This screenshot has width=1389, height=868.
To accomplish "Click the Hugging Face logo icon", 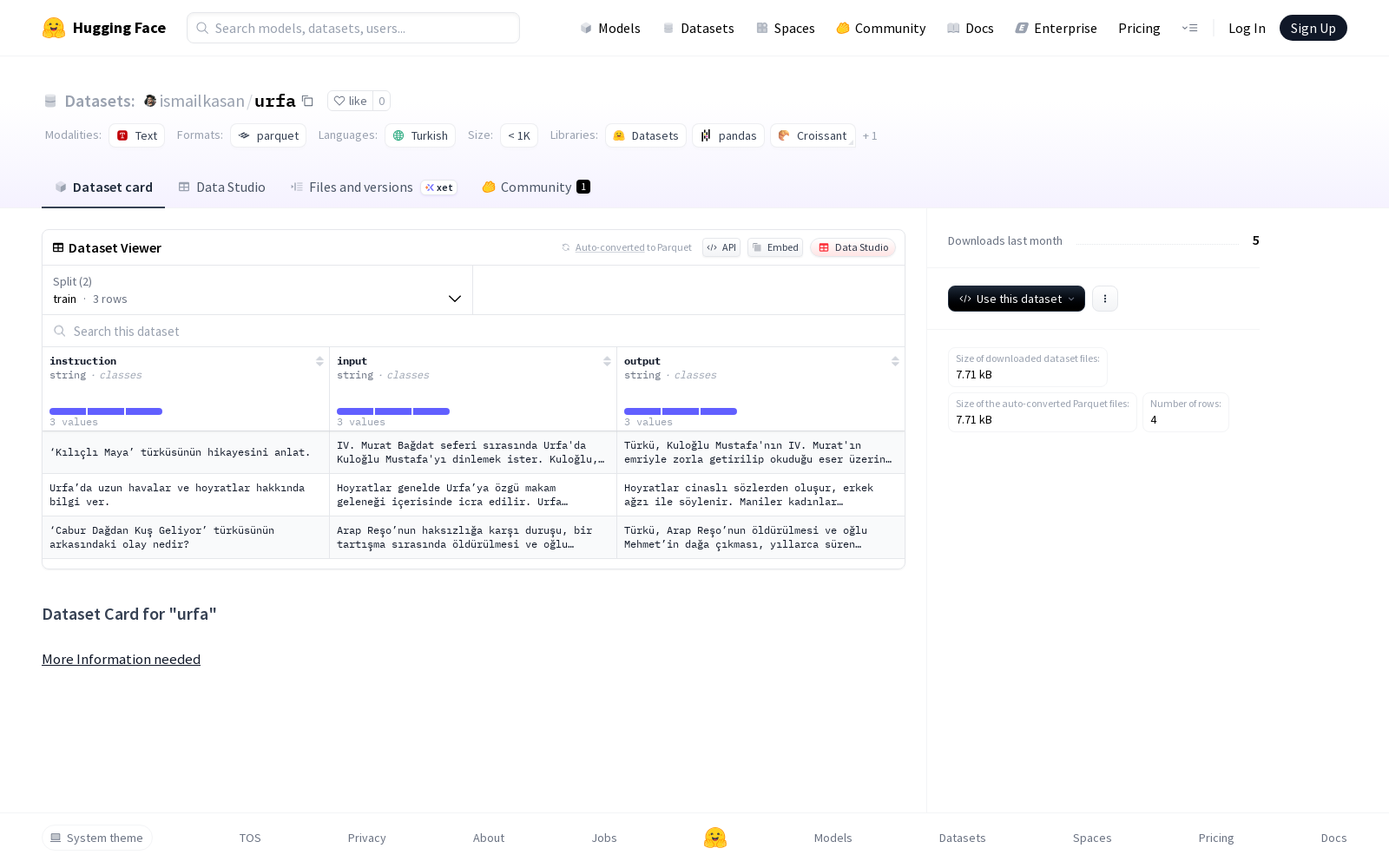I will point(54,28).
